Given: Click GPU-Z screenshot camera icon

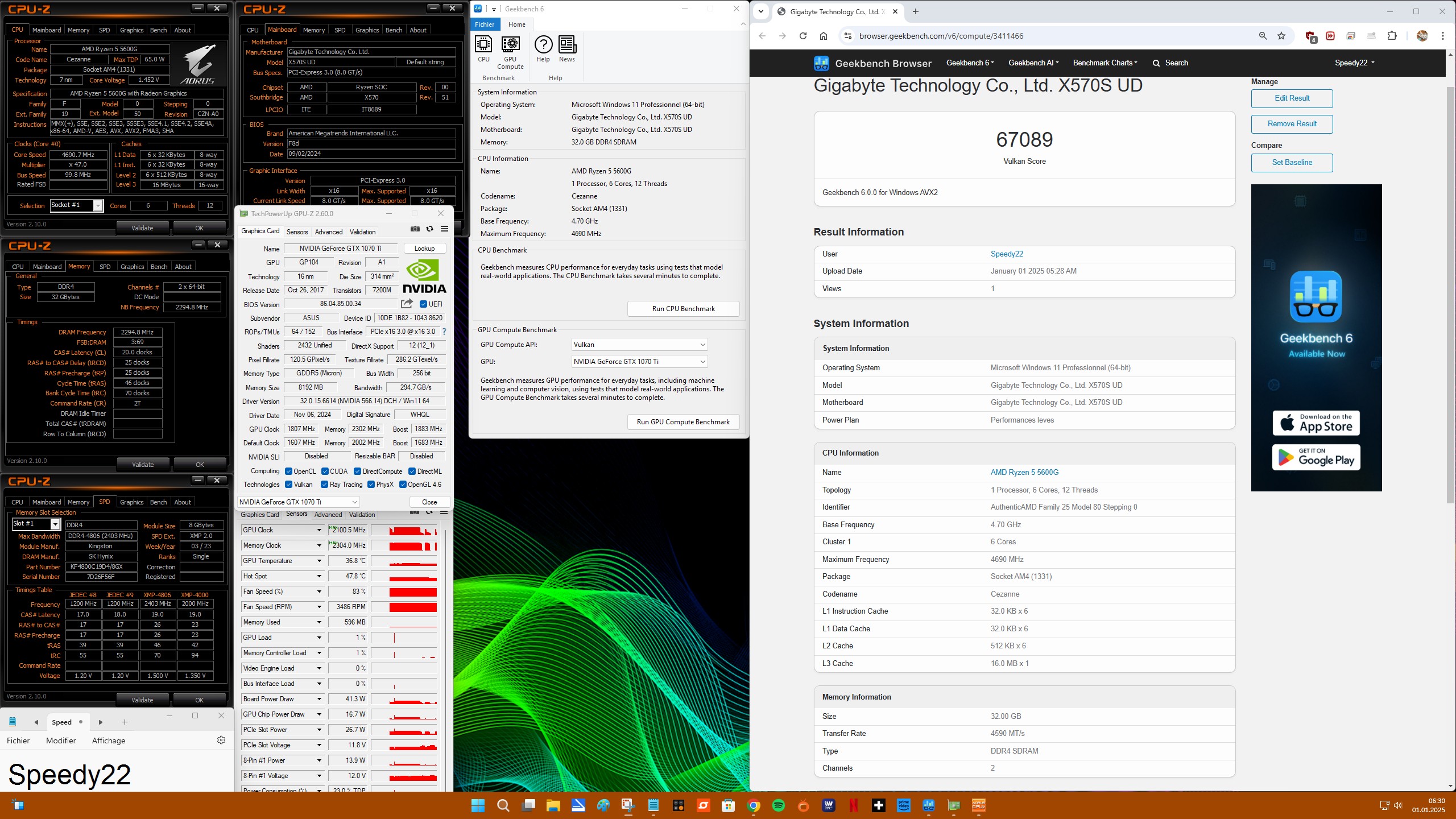Looking at the screenshot, I should (415, 229).
